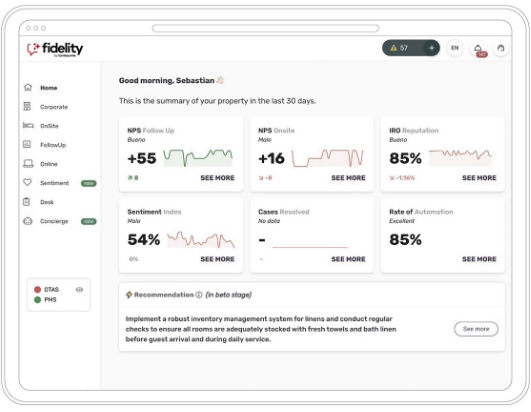Image resolution: width=531 pixels, height=412 pixels.
Task: Click the Corporate building icon
Action: click(27, 107)
